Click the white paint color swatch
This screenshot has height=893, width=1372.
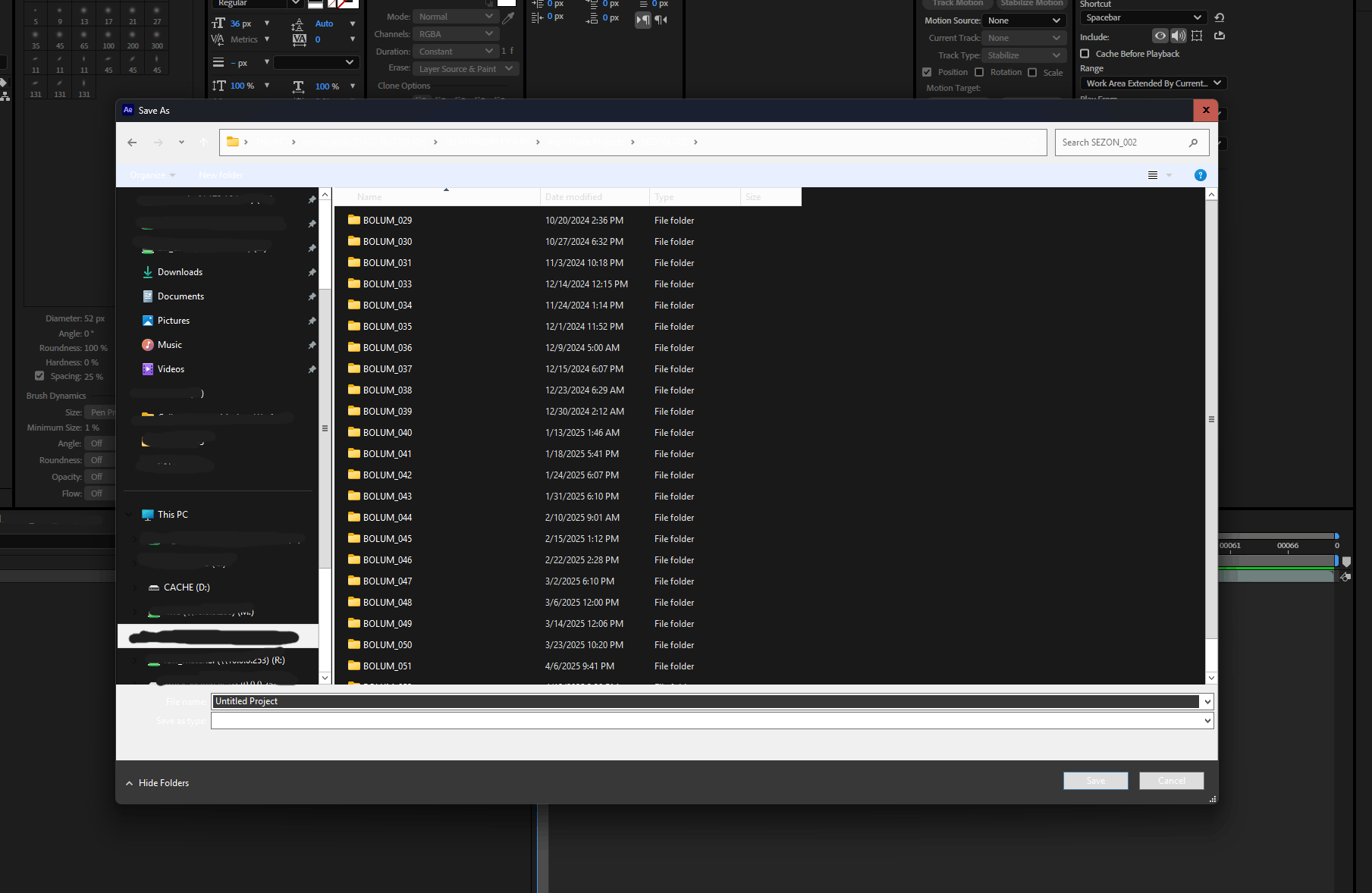coord(507,3)
